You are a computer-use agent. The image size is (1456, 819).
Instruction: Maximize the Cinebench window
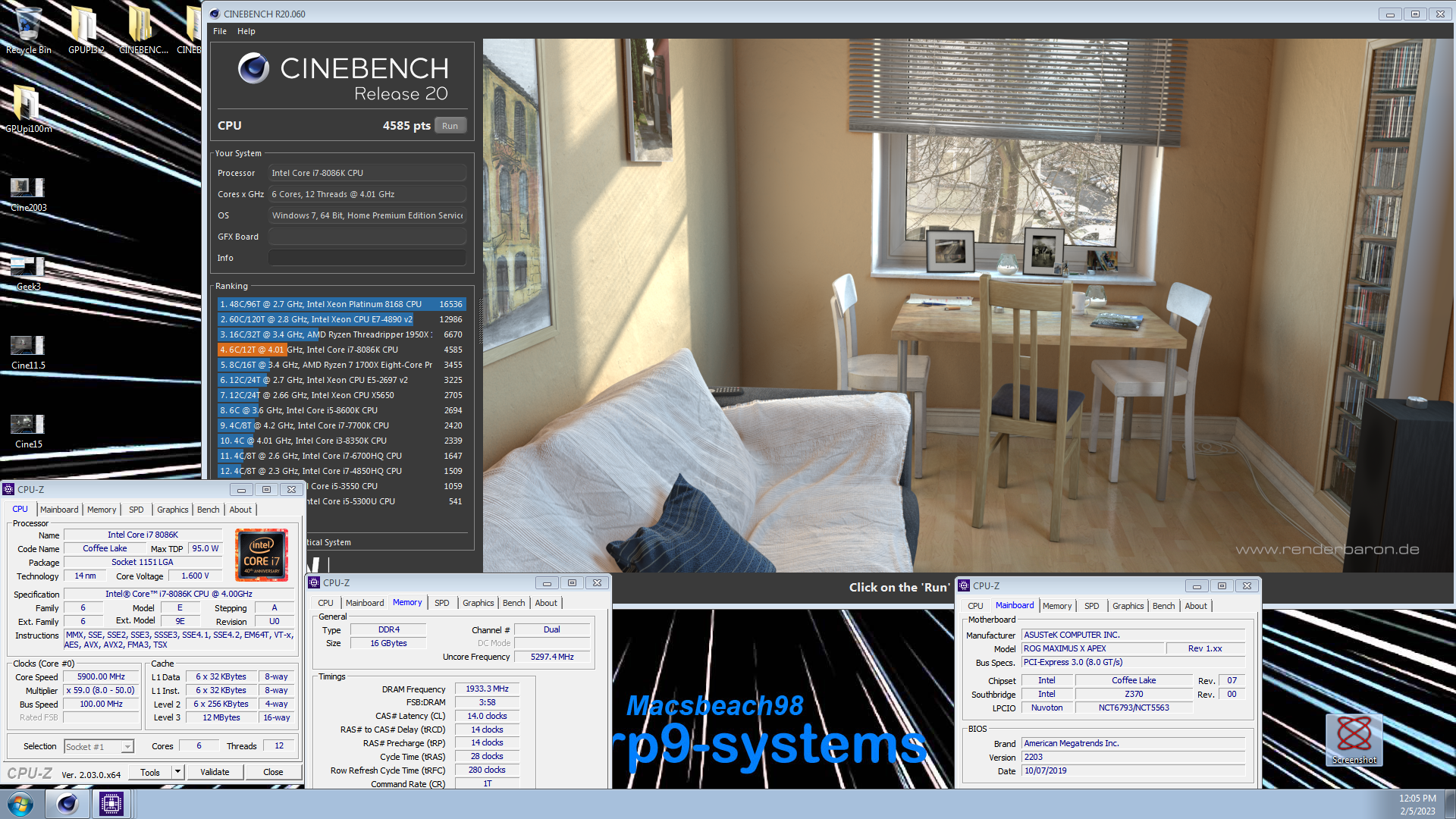click(x=1415, y=14)
